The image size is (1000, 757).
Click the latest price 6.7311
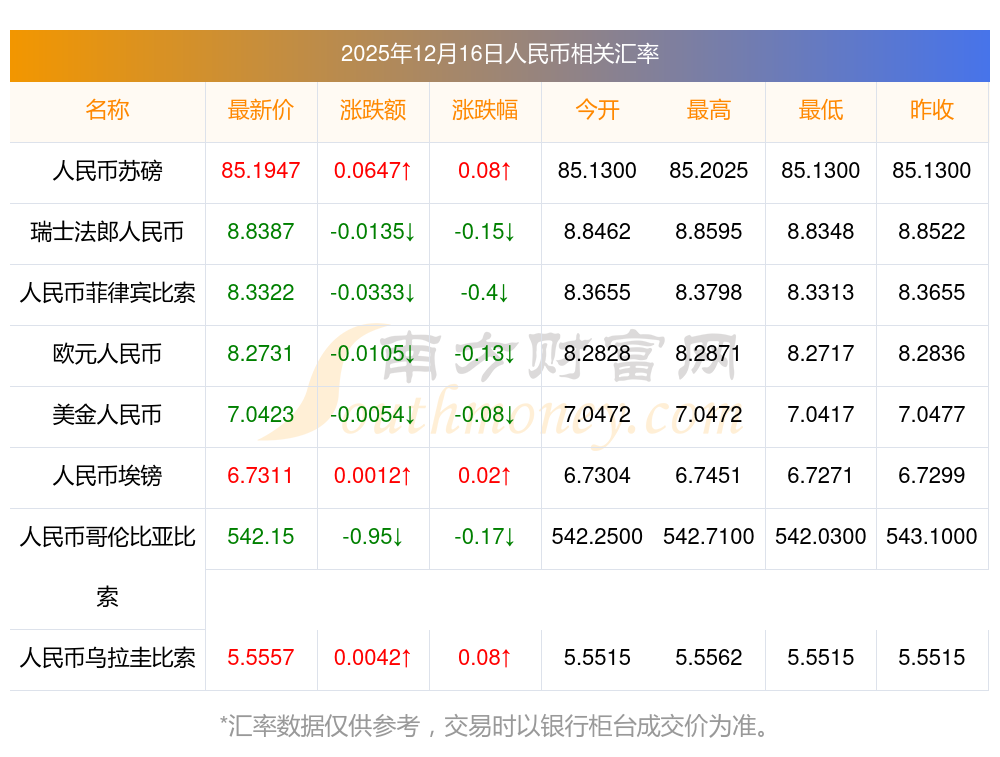point(260,475)
